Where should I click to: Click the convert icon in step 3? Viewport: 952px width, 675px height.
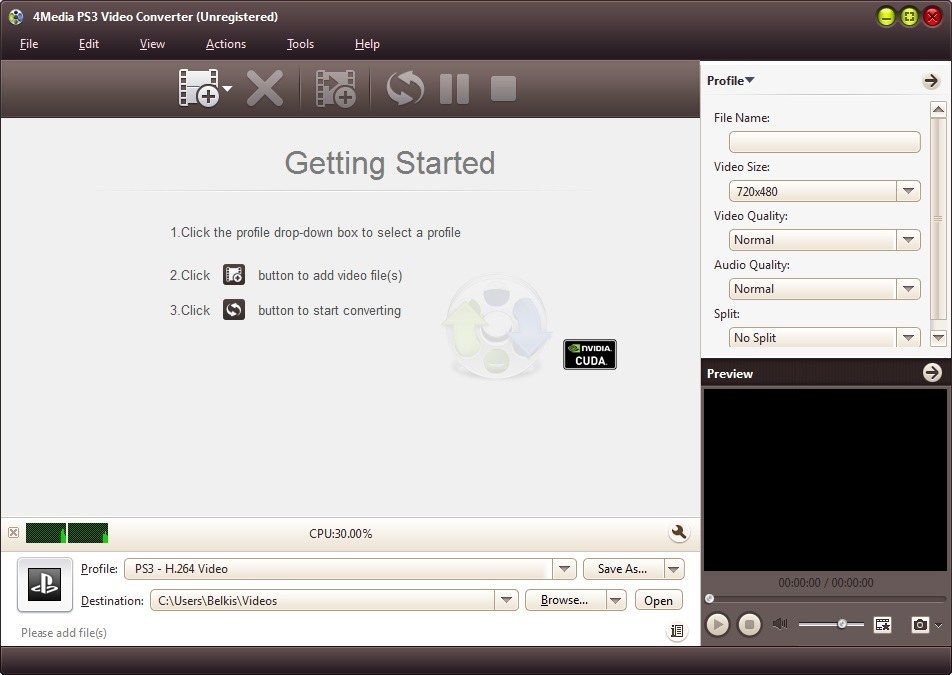tap(234, 310)
